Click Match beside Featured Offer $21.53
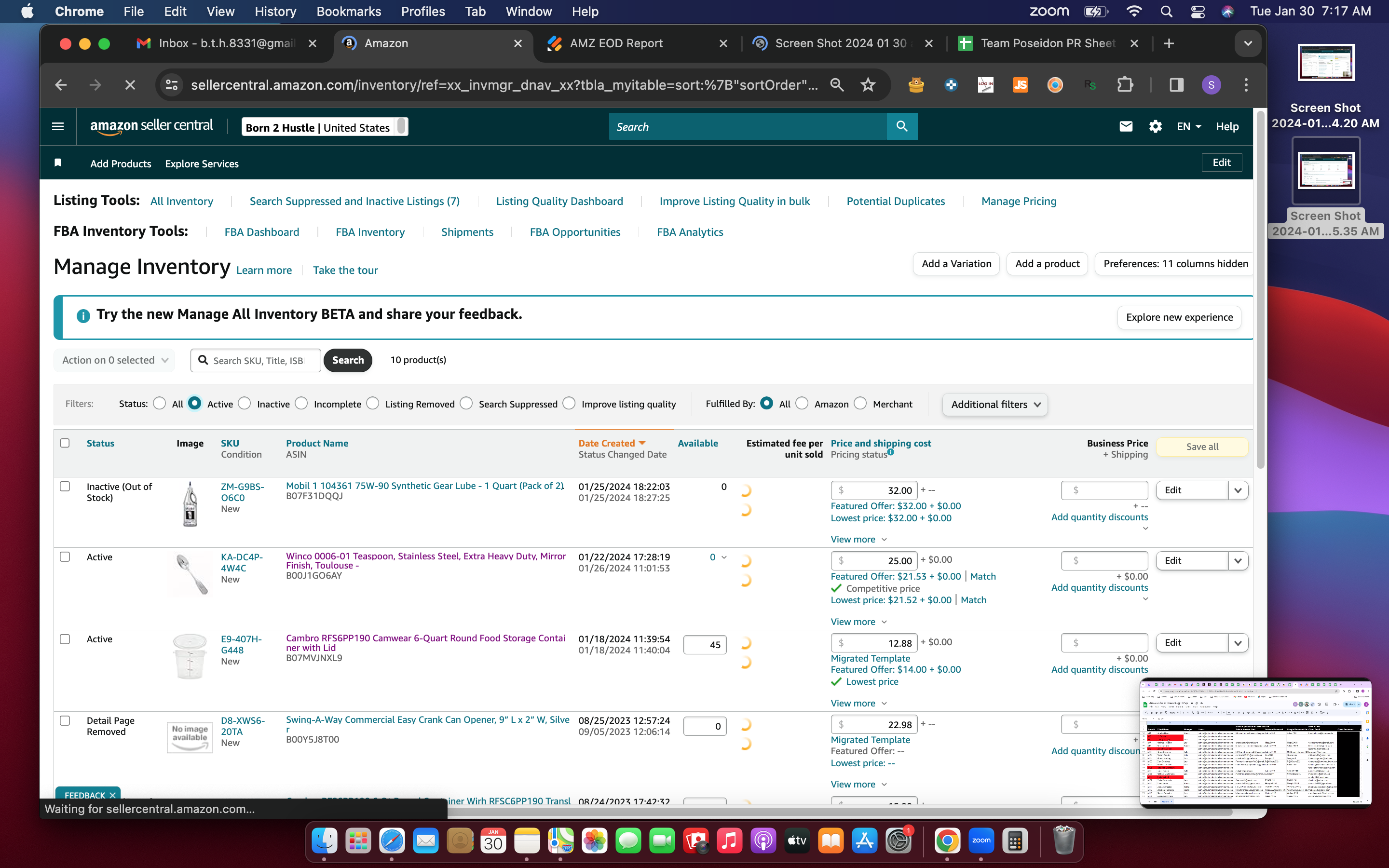The image size is (1389, 868). point(982,576)
